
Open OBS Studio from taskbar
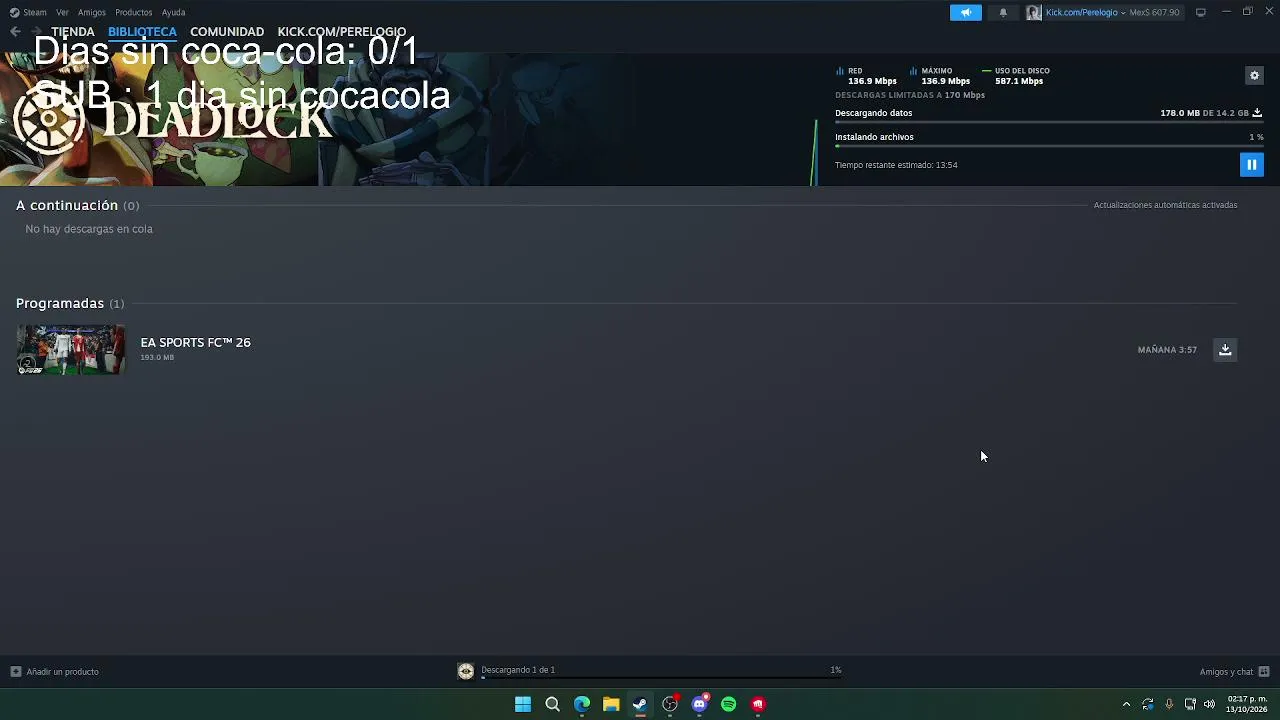670,704
